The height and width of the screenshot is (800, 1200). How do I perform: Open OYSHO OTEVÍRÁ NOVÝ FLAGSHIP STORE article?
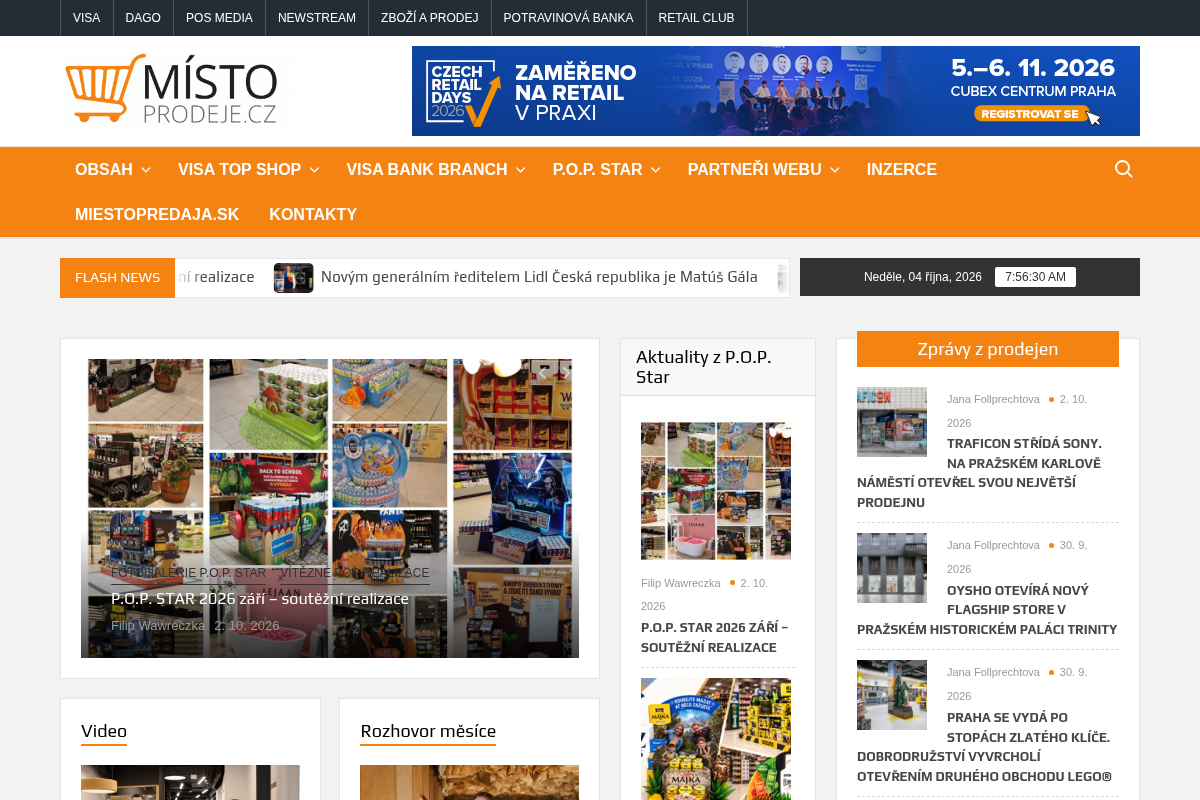987,609
